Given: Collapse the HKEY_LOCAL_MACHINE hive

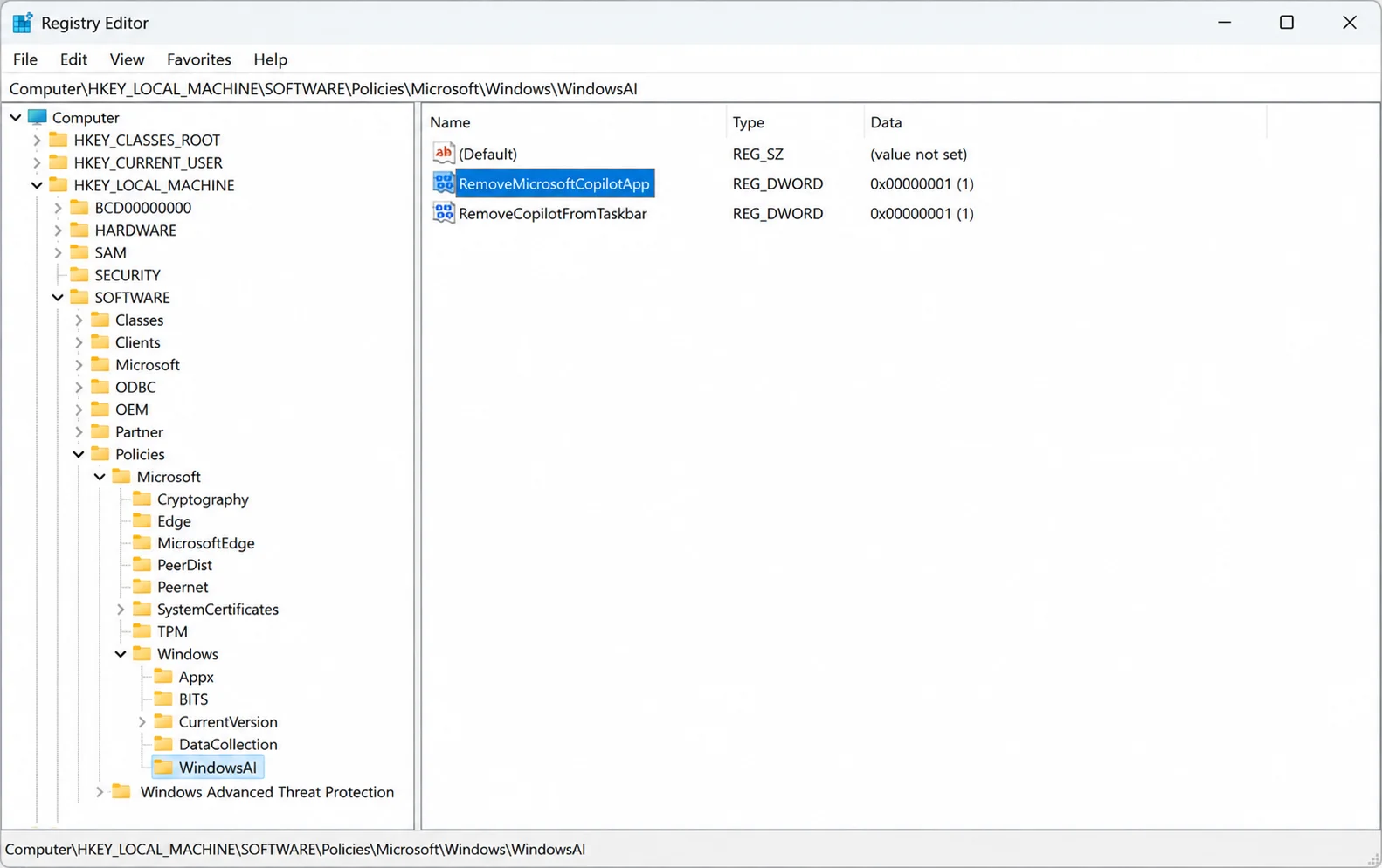Looking at the screenshot, I should (x=37, y=185).
